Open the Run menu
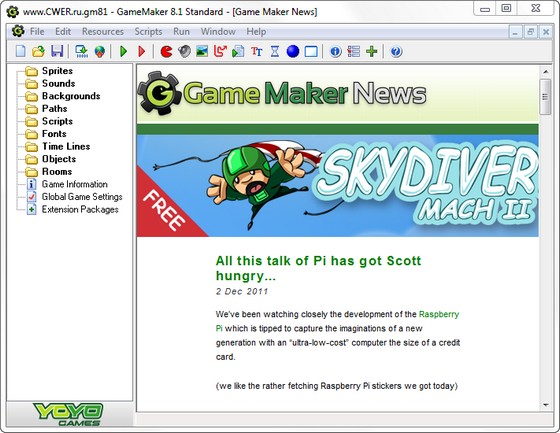The image size is (560, 433). click(x=181, y=31)
